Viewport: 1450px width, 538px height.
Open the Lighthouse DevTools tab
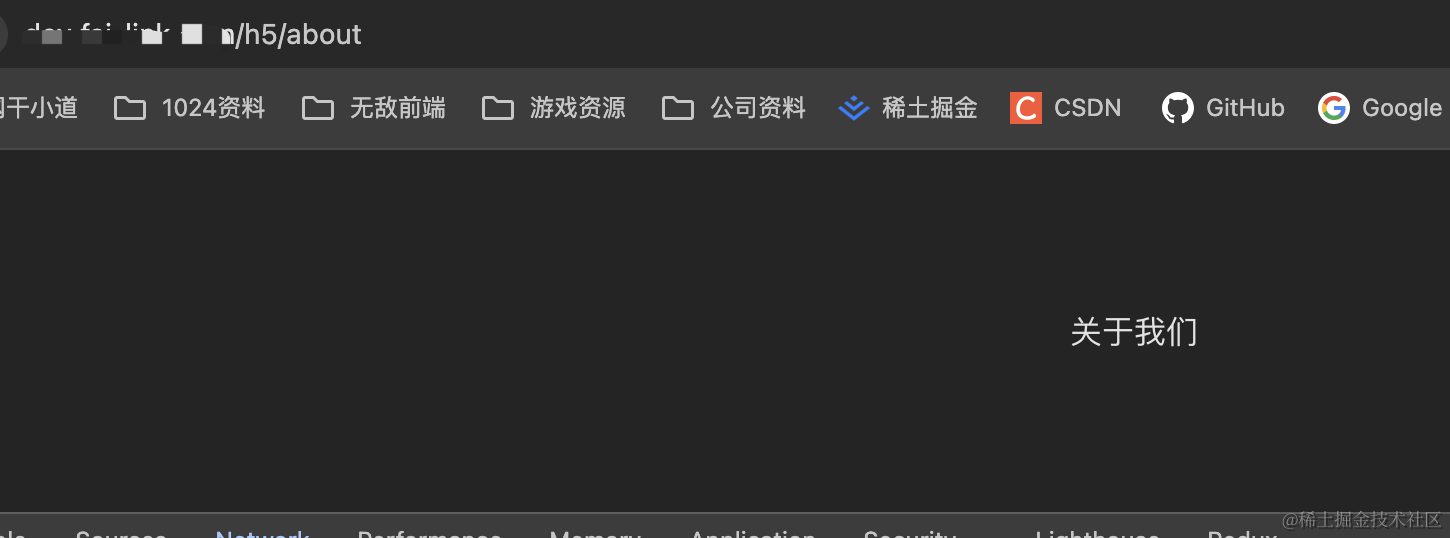click(1097, 533)
